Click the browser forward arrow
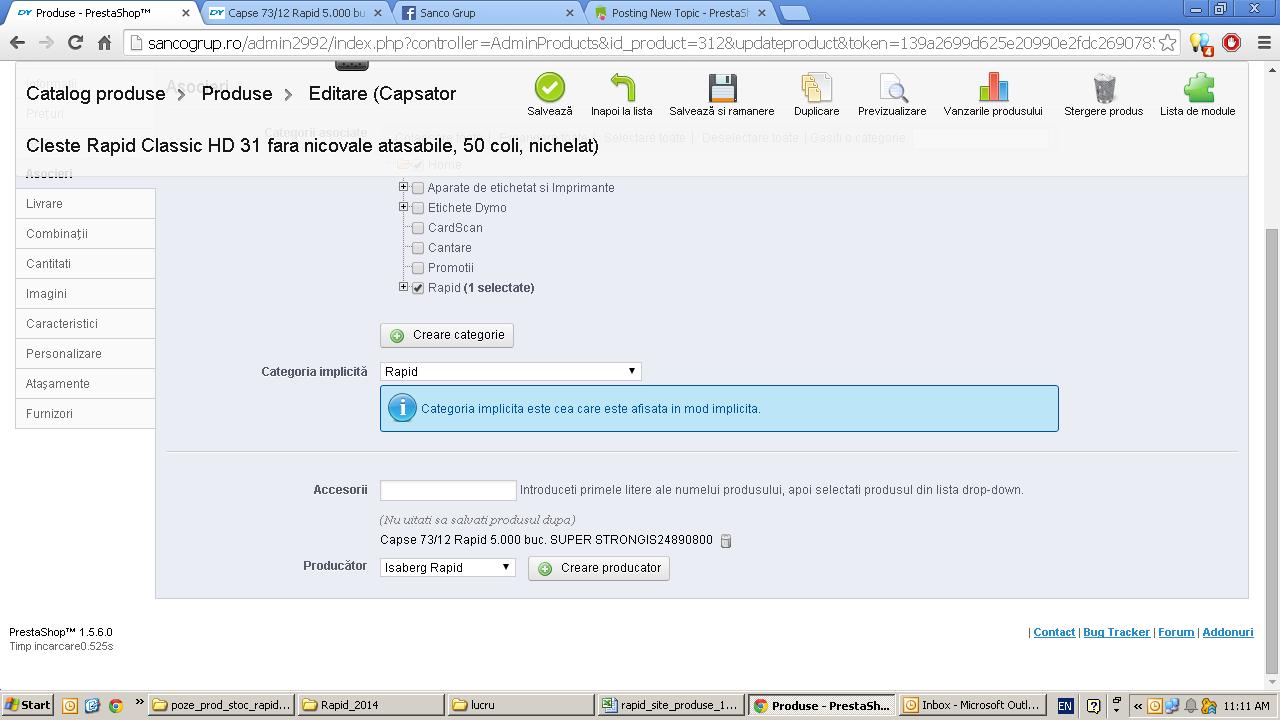 pos(46,43)
